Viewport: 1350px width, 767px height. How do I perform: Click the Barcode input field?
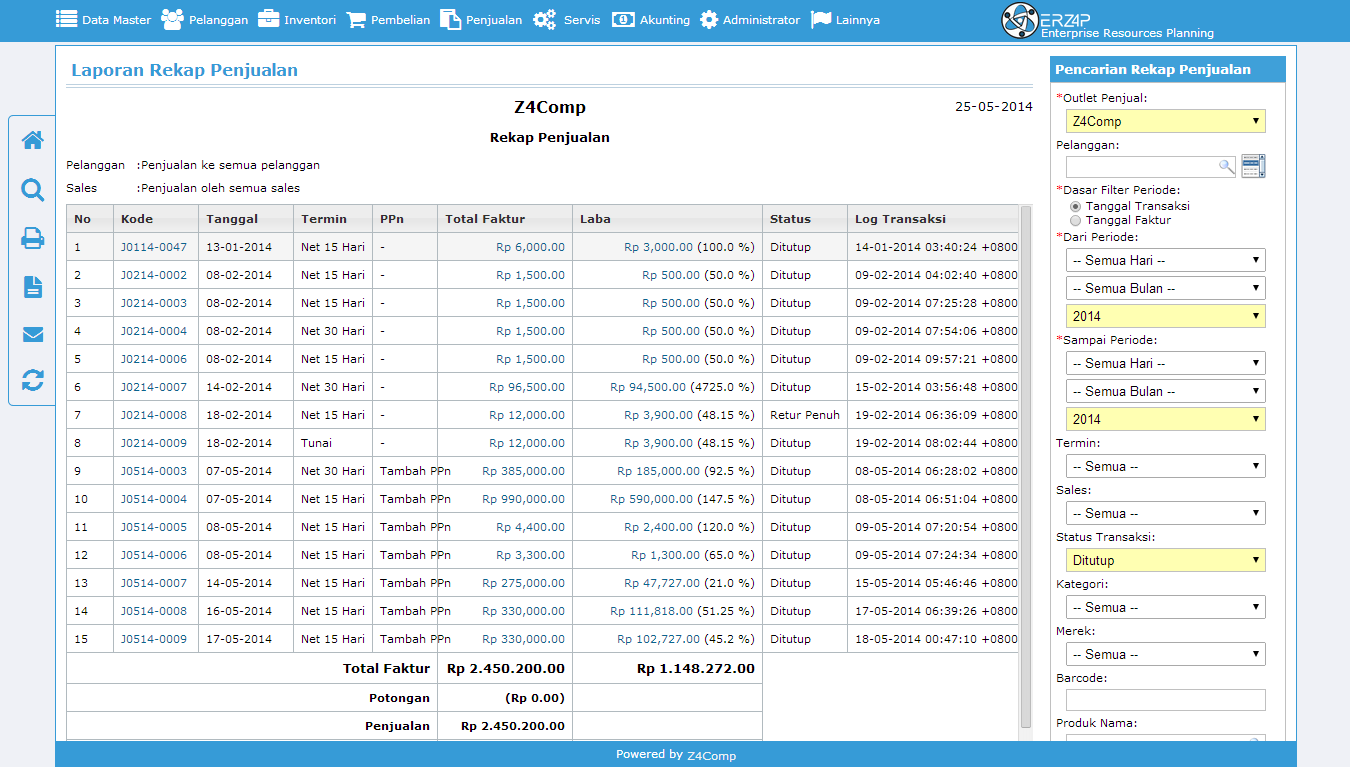point(1166,700)
